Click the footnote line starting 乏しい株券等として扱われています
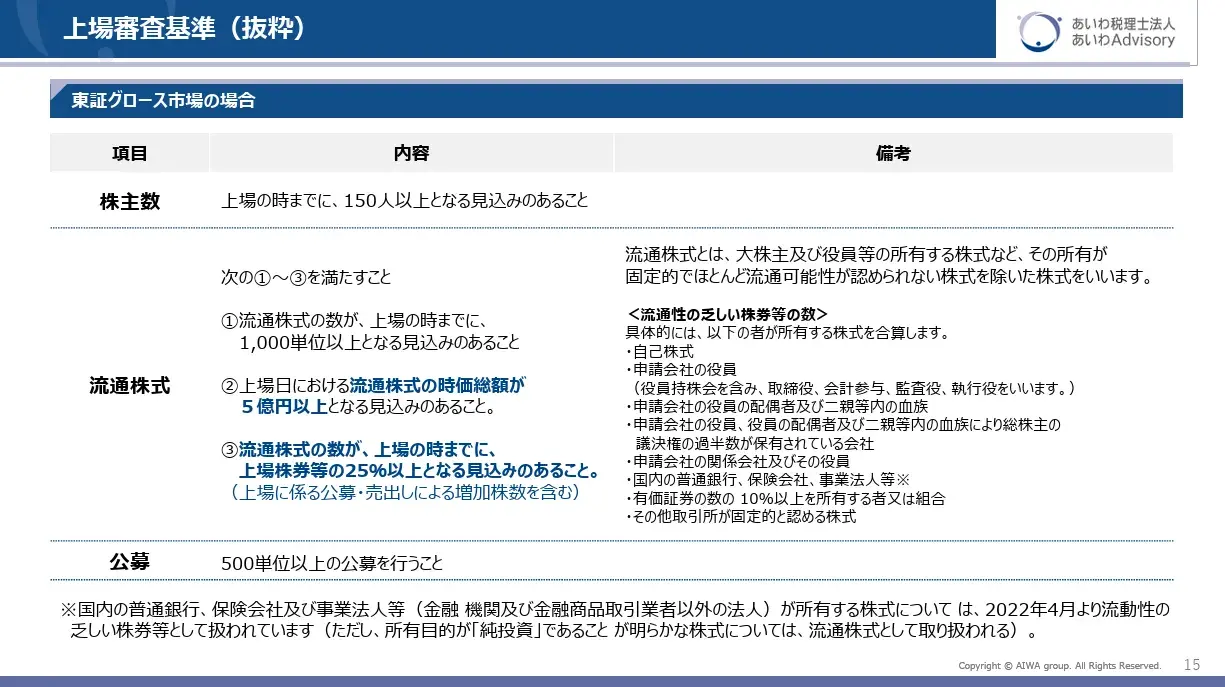Image resolution: width=1225 pixels, height=687 pixels. tap(553, 631)
